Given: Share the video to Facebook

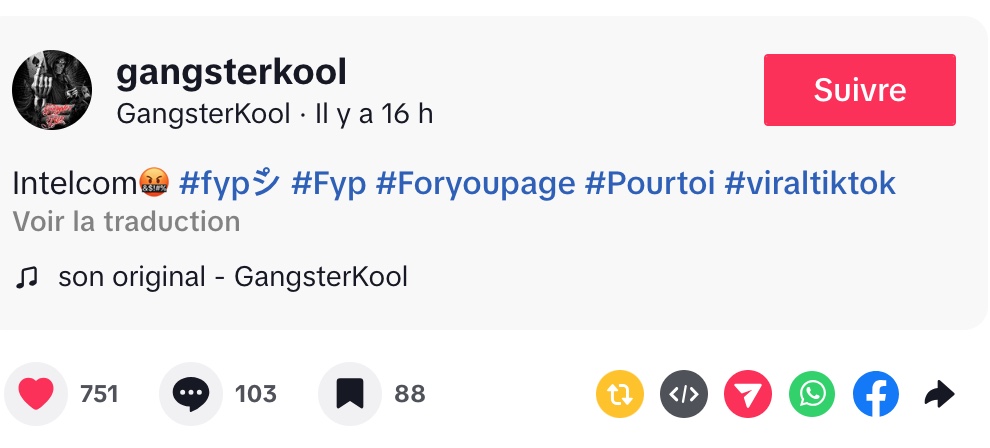Looking at the screenshot, I should pos(876,395).
